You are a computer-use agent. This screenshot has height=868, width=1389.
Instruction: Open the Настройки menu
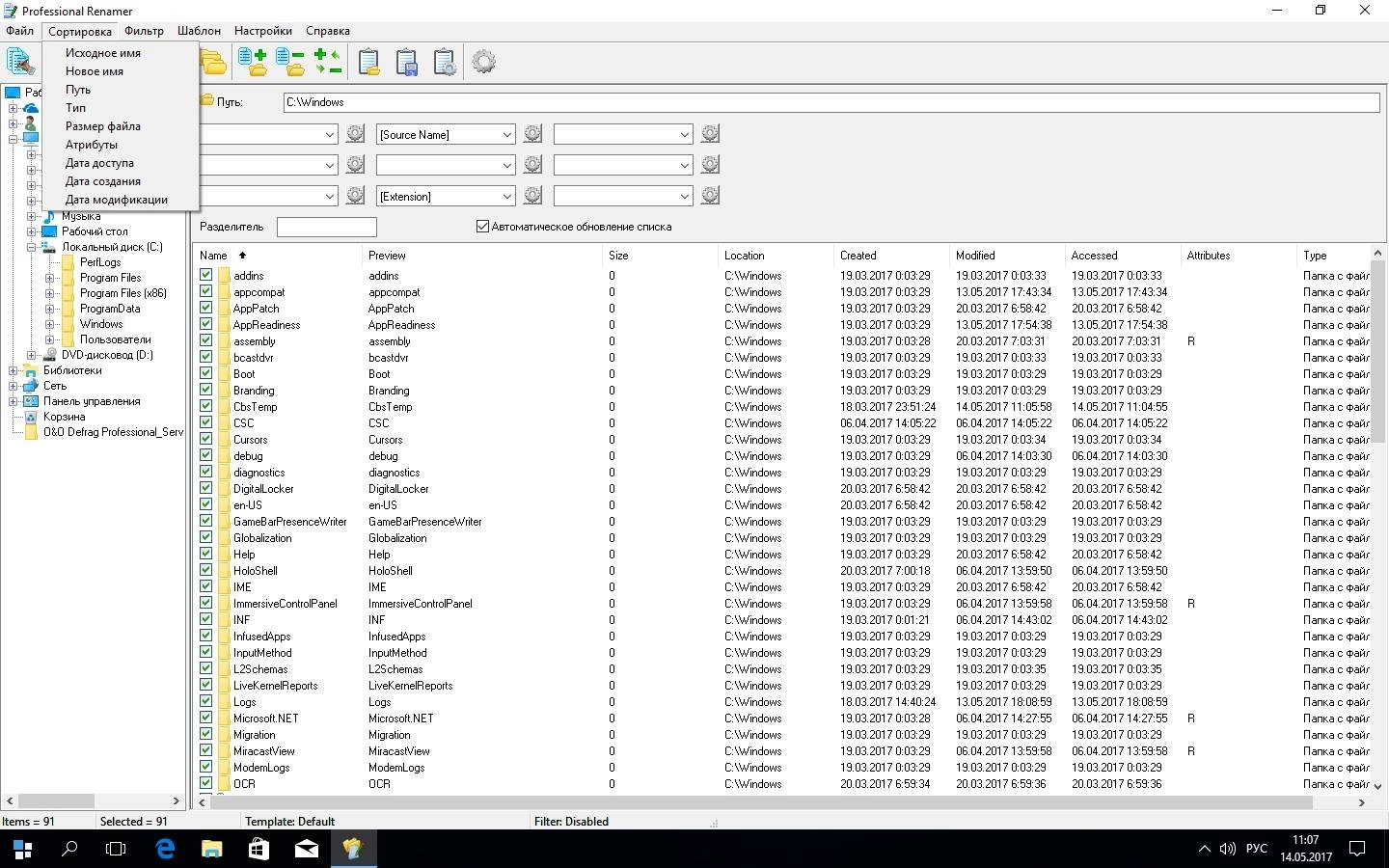coord(262,31)
